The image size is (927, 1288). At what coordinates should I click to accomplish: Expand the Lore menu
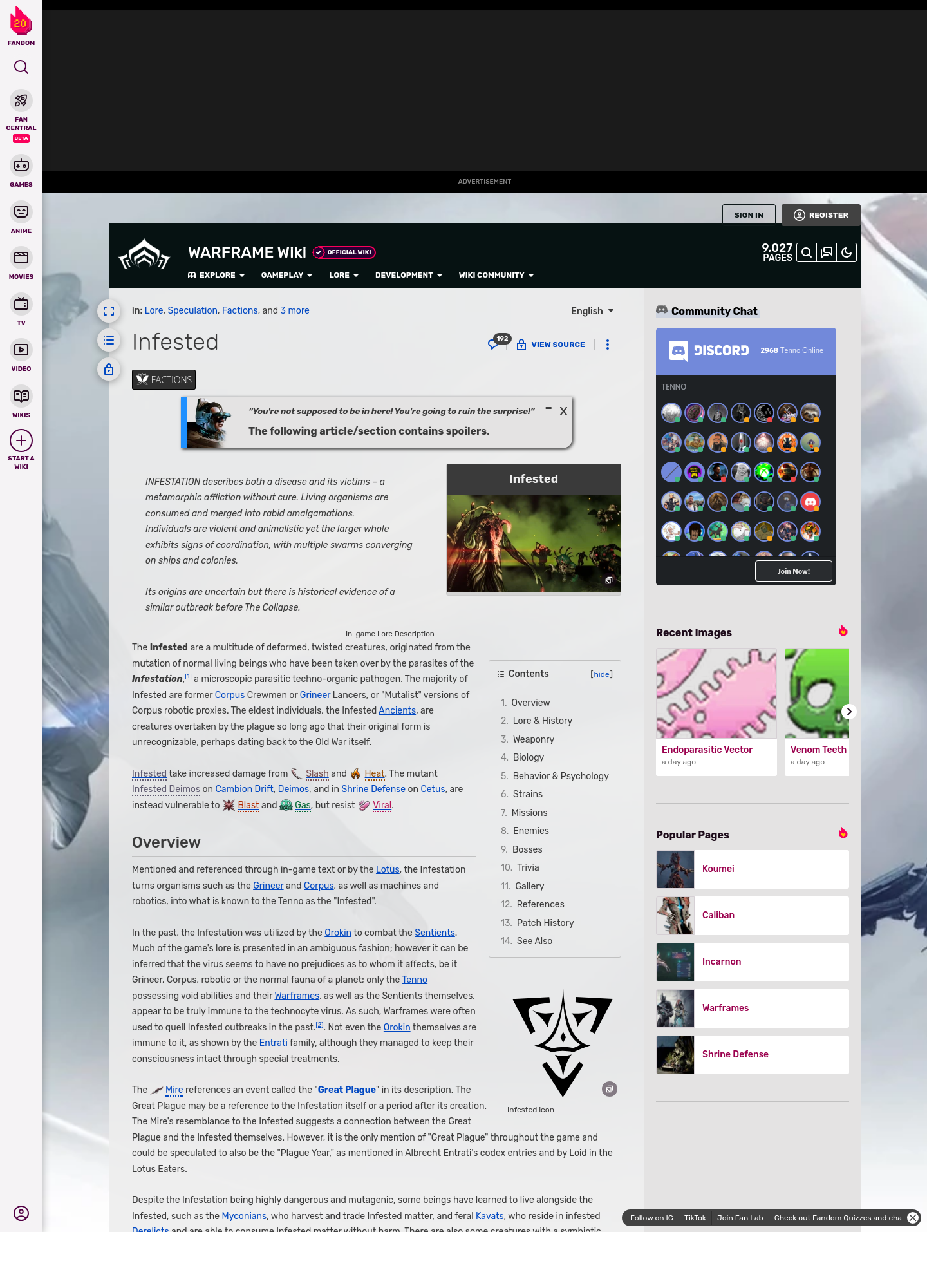point(344,275)
